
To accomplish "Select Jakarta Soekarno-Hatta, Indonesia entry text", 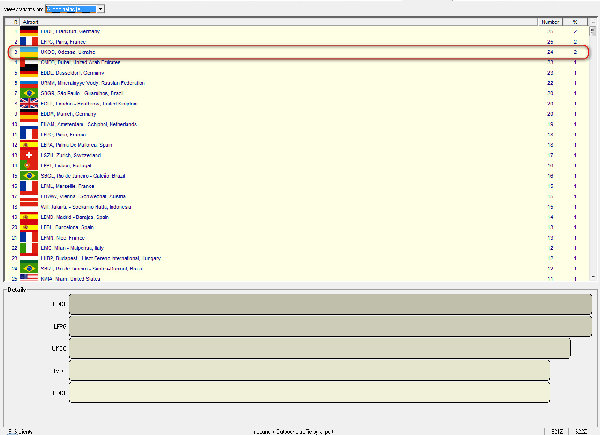I will click(86, 207).
